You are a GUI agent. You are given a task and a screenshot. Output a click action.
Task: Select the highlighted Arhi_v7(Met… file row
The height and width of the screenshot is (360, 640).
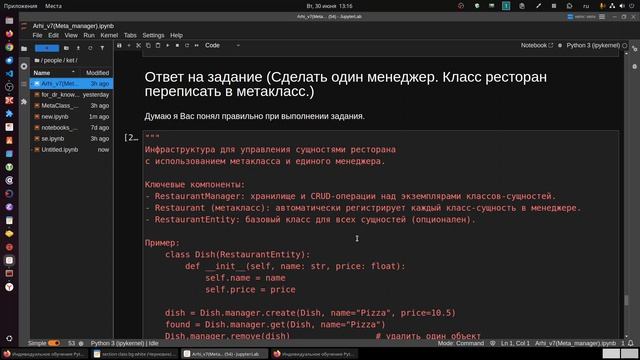click(71, 84)
